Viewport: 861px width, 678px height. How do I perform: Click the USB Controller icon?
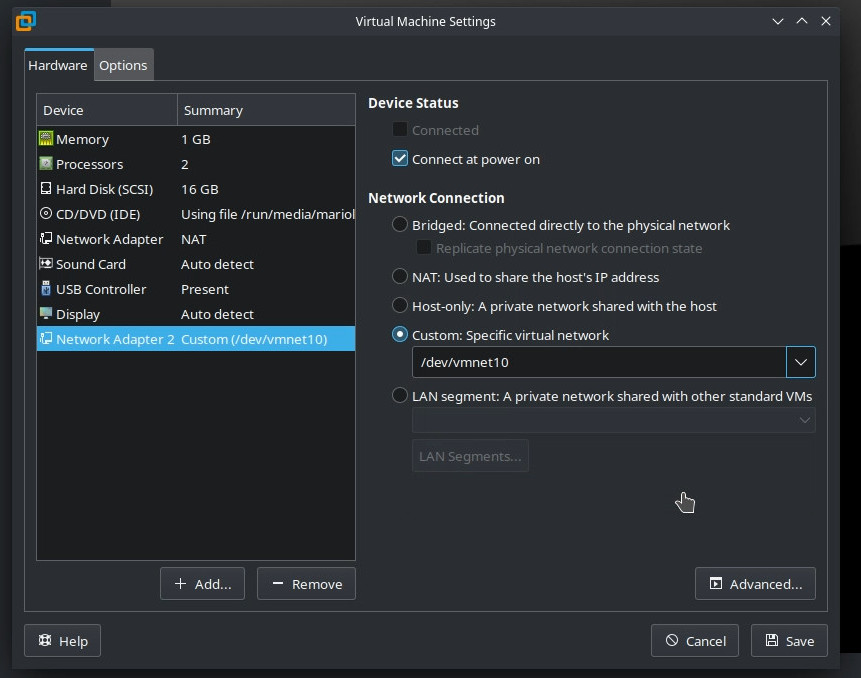point(46,289)
